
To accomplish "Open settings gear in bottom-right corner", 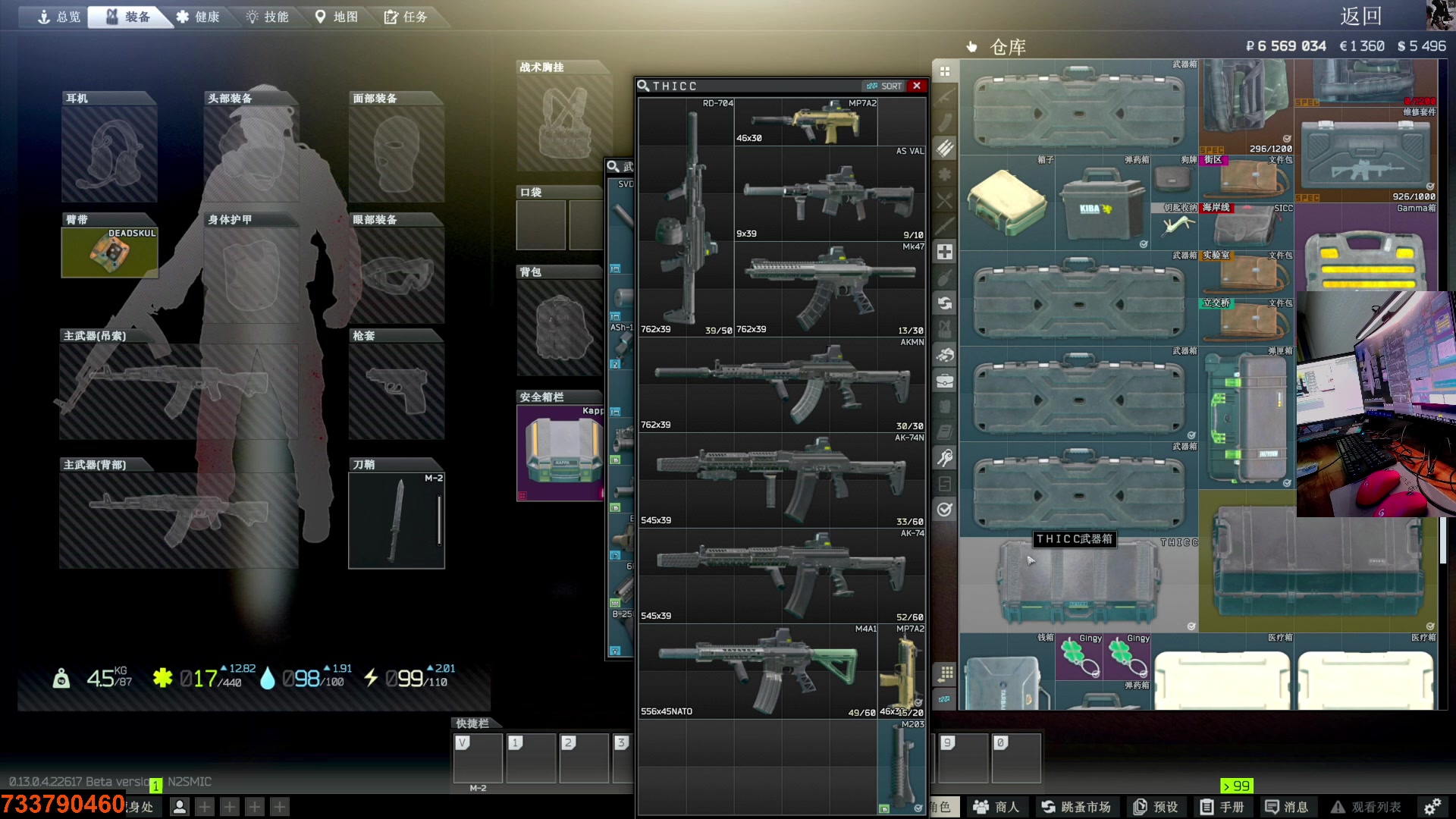I will 1432,807.
